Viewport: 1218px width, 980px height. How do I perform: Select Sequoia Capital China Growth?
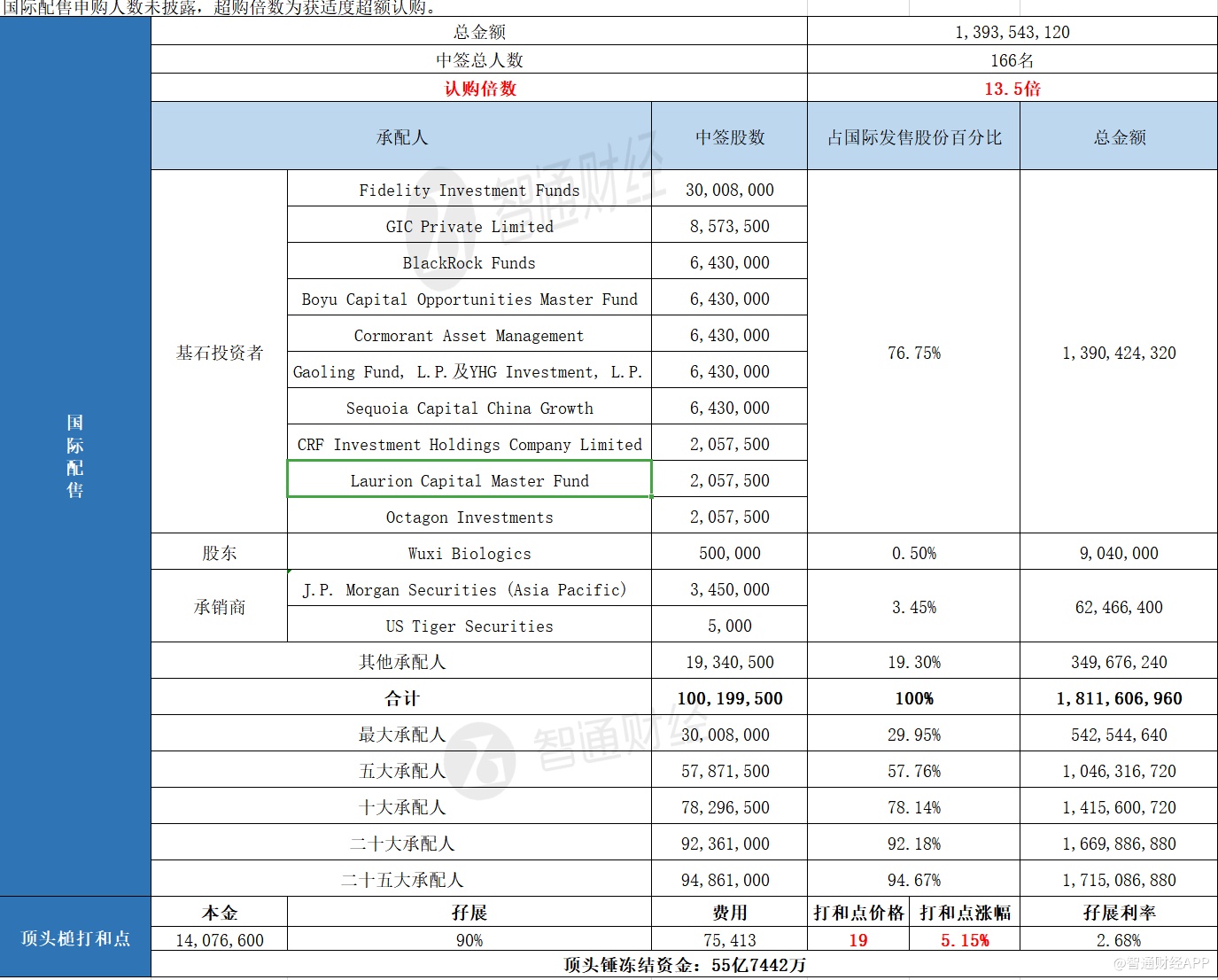[x=469, y=408]
